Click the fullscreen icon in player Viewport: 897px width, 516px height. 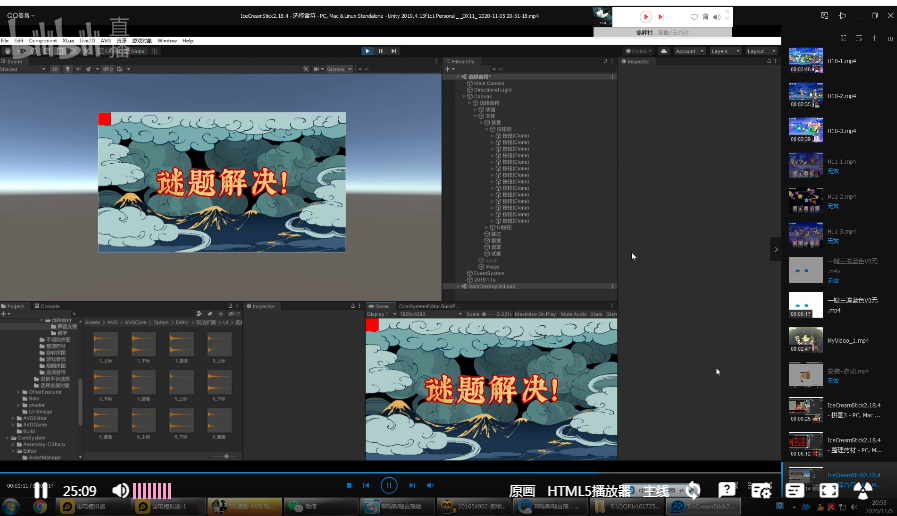(829, 490)
